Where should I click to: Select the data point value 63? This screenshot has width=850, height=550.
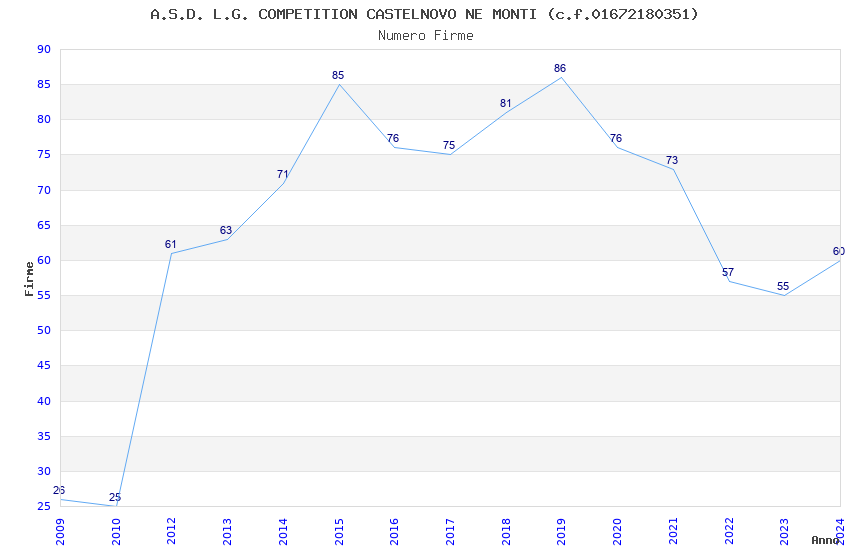226,230
